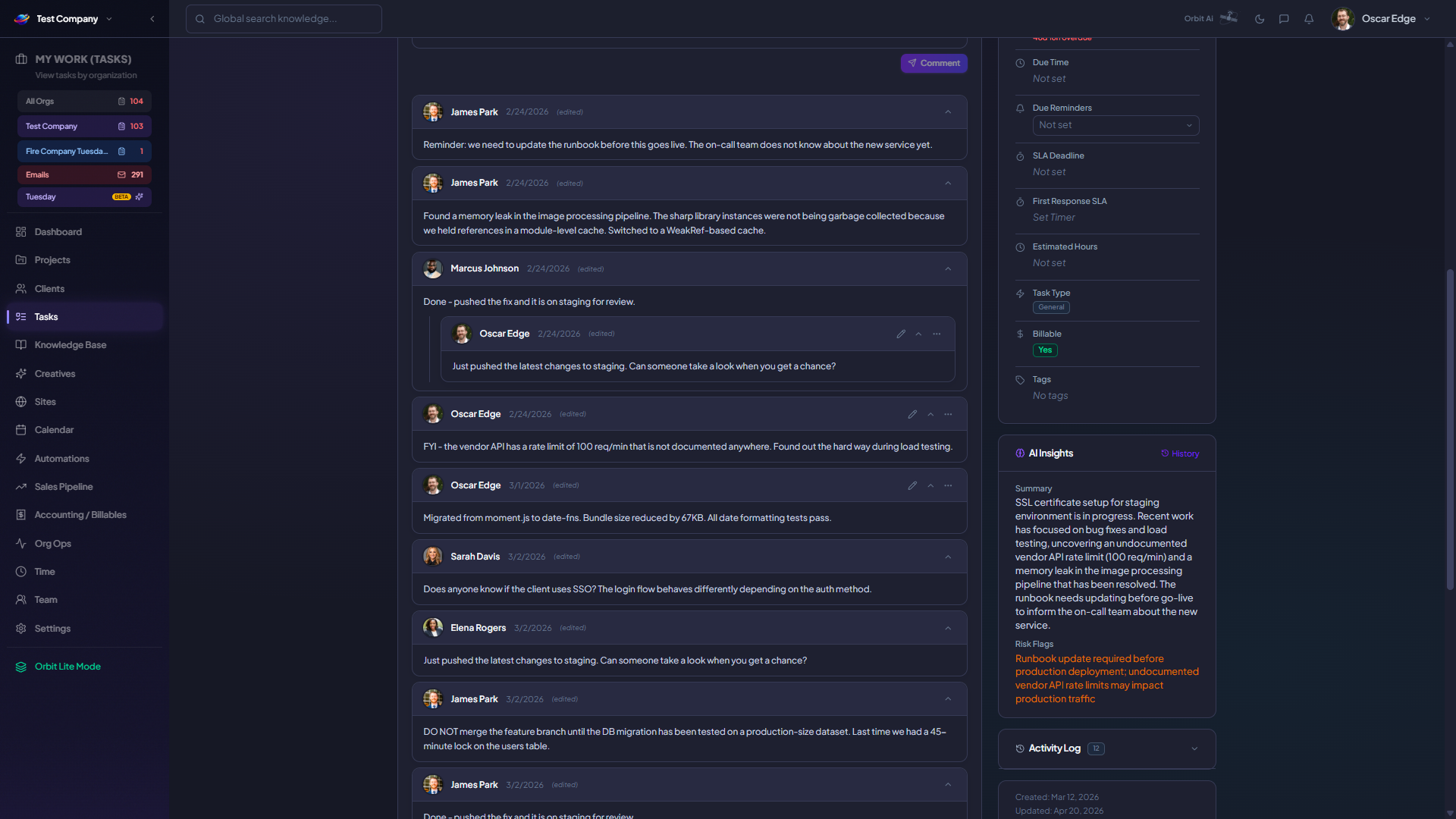Click Test Company logo icon
1456x819 pixels.
pos(22,19)
